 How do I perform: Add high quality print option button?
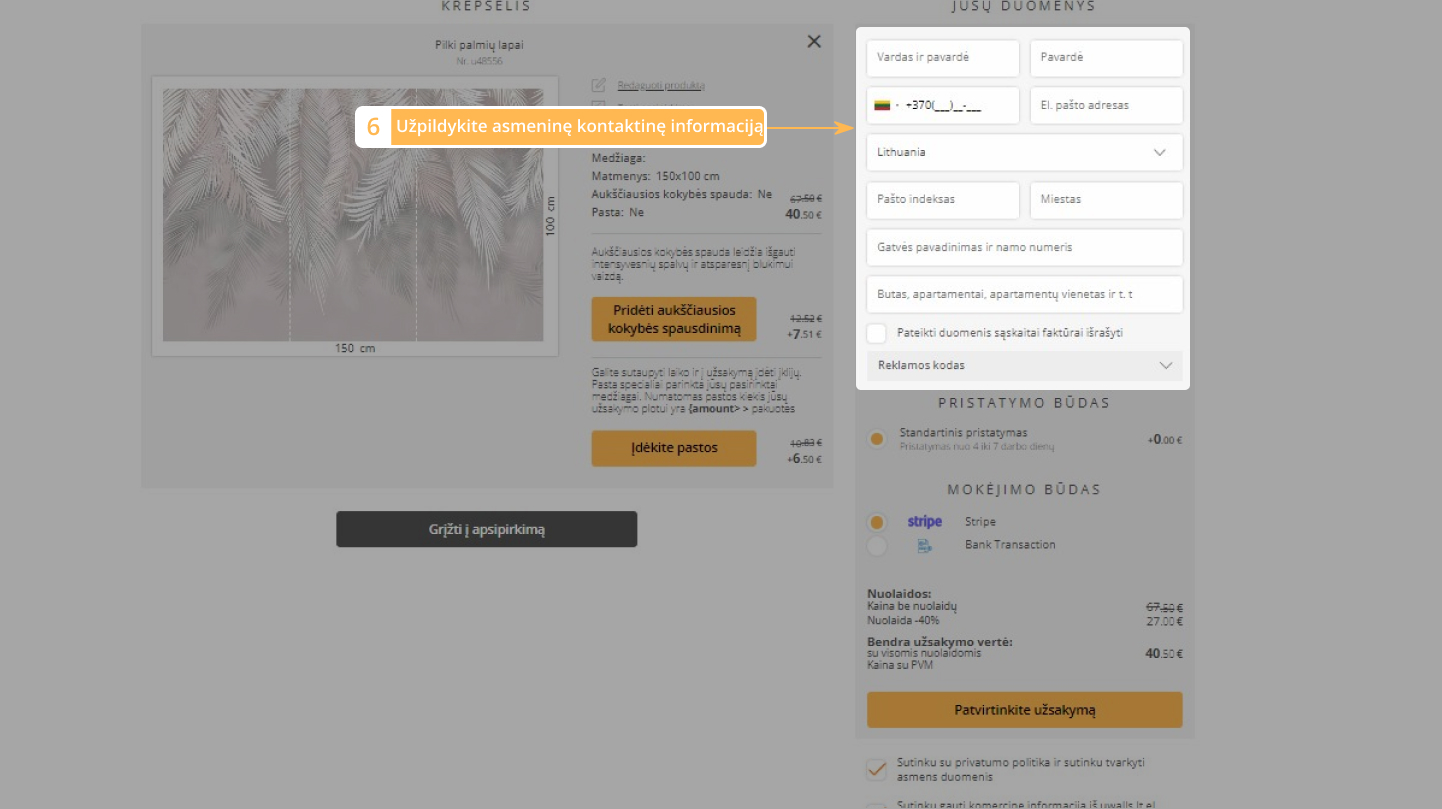click(673, 319)
